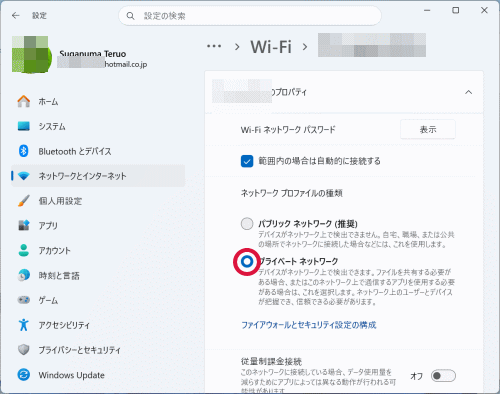The width and height of the screenshot is (500, 394).
Task: Go to Wi-Fi breadcrumb
Action: pyautogui.click(x=271, y=46)
